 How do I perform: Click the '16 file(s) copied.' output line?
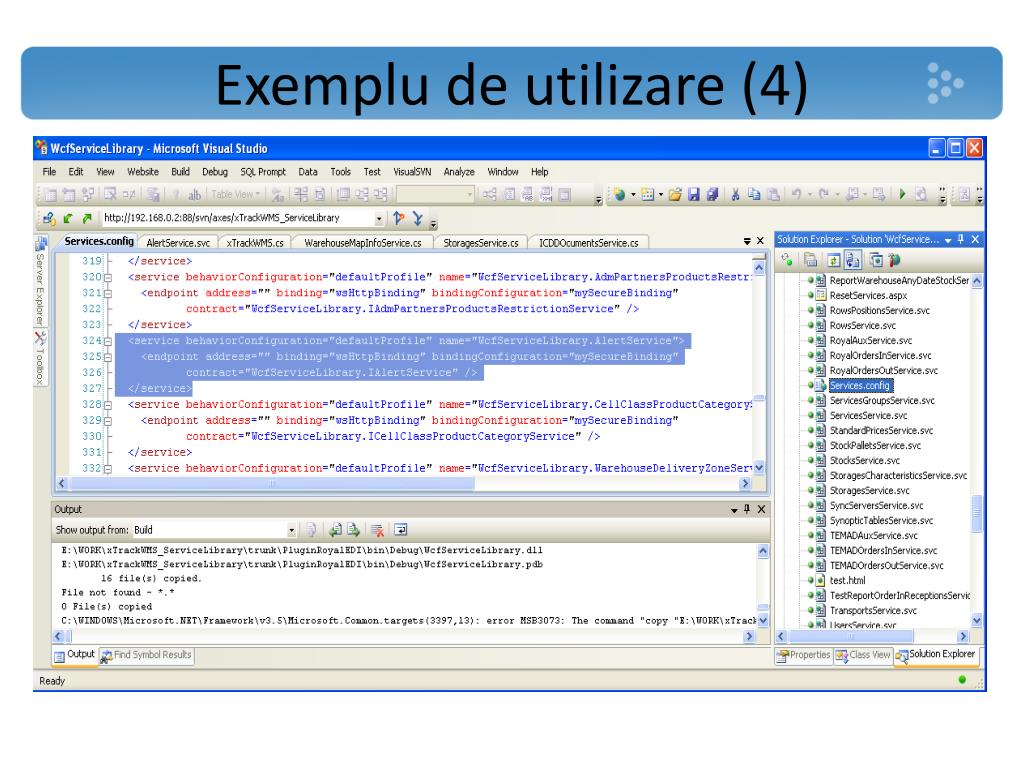(151, 579)
